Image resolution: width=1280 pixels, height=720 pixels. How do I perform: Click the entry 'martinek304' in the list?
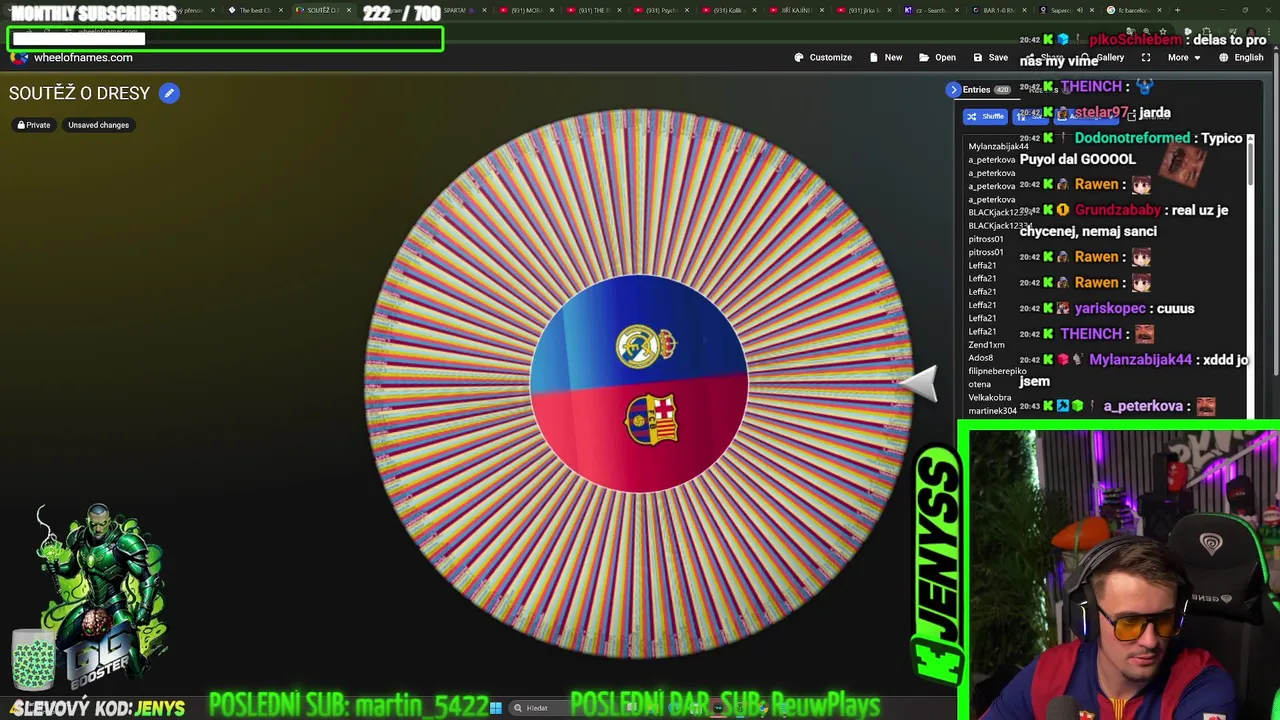[x=992, y=411]
